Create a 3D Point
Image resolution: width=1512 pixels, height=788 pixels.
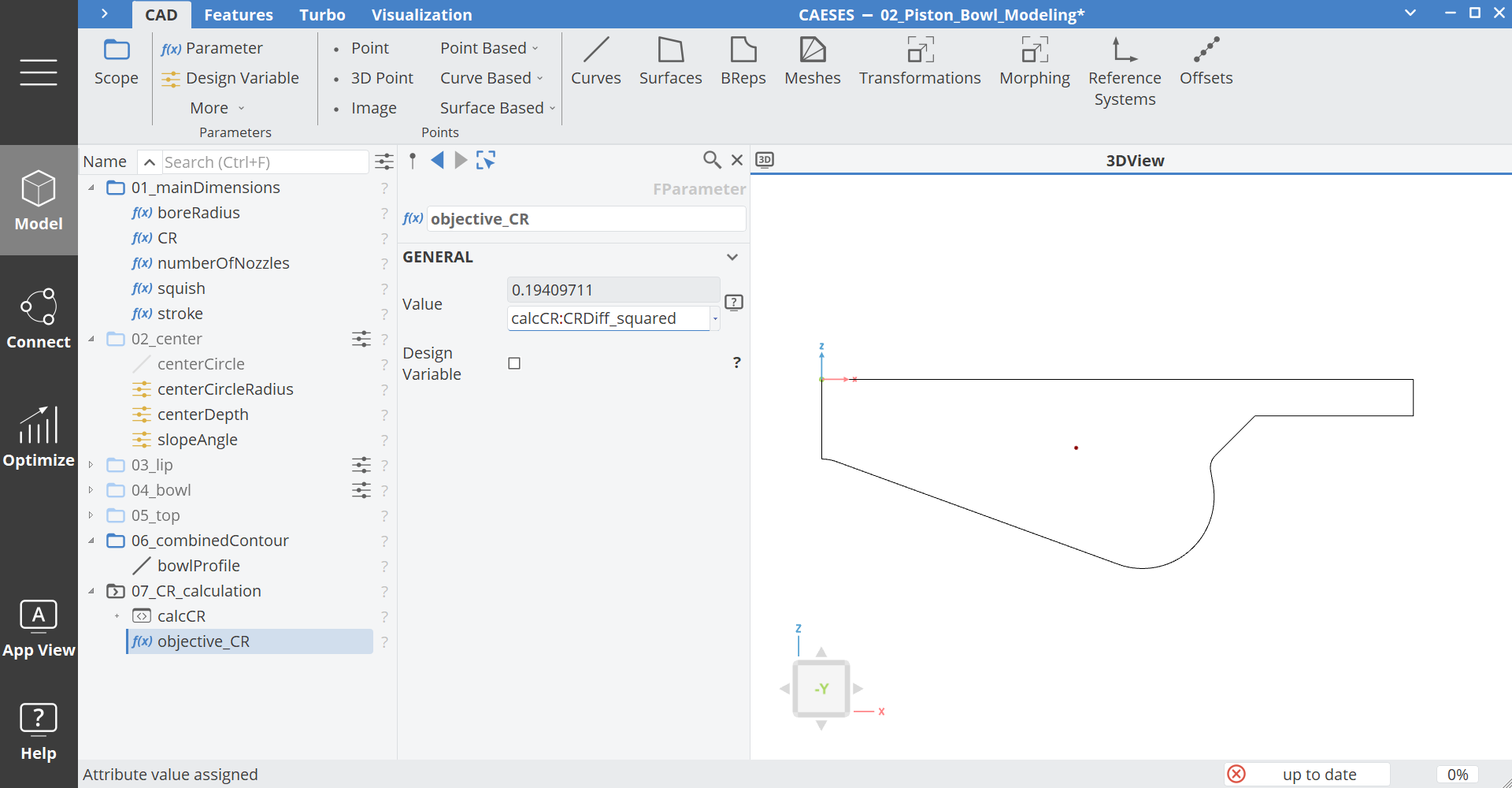[372, 78]
